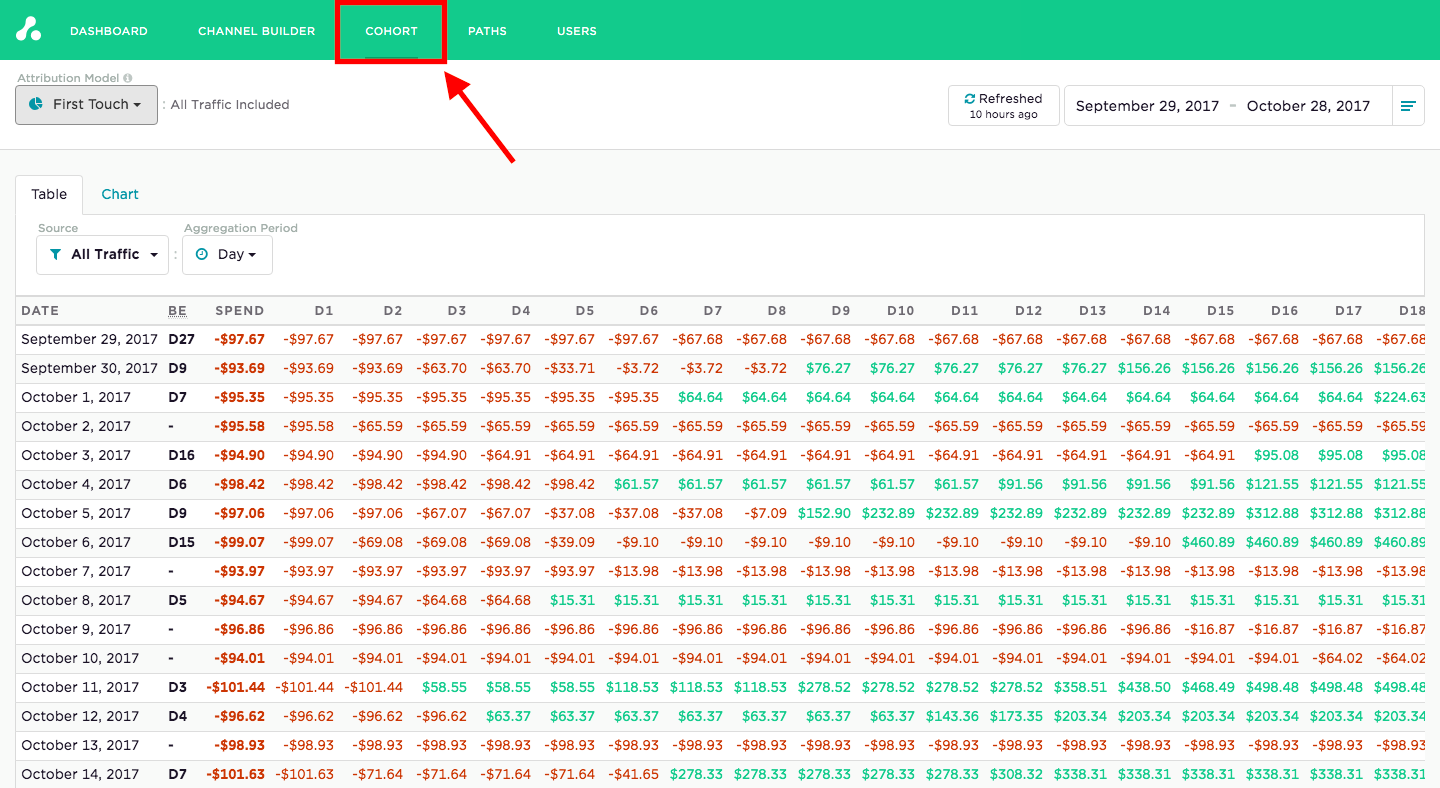Select the October 14, 2017 row date
This screenshot has height=788, width=1440.
point(80,774)
